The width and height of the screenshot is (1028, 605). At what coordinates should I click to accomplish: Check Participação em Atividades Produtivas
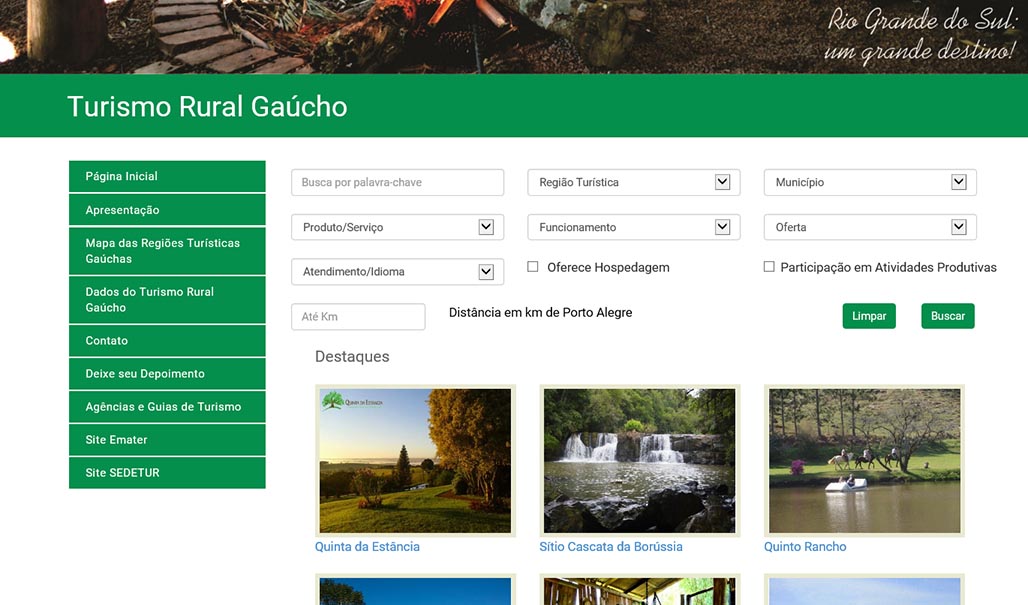tap(769, 267)
